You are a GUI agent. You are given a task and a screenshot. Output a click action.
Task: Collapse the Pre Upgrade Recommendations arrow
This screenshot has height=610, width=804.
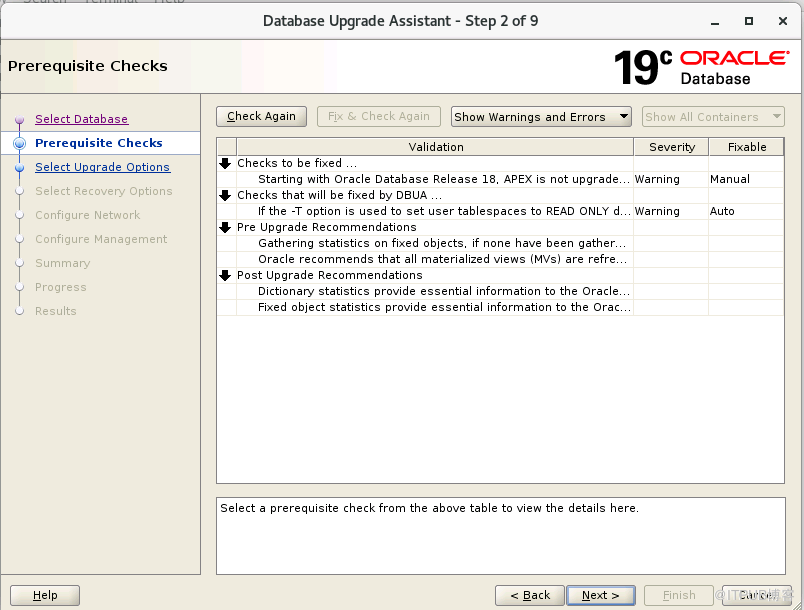(225, 227)
